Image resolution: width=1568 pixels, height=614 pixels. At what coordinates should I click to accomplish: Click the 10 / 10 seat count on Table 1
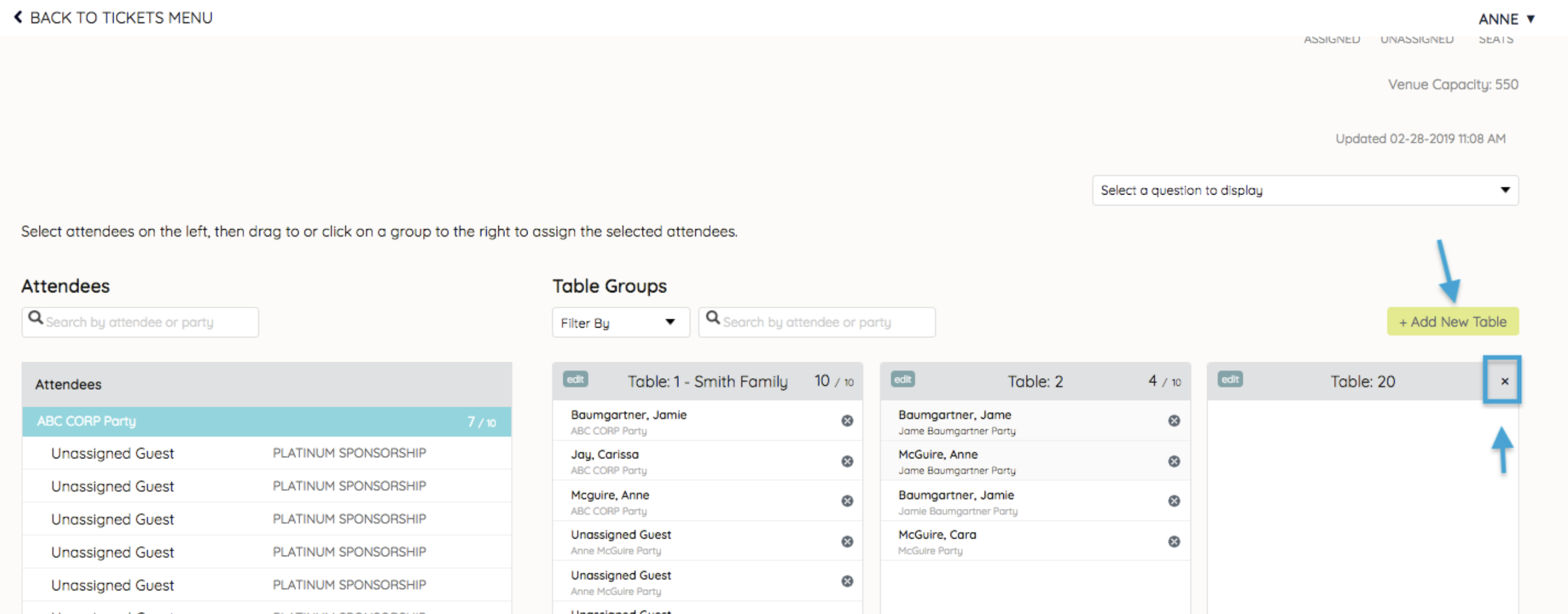(834, 381)
